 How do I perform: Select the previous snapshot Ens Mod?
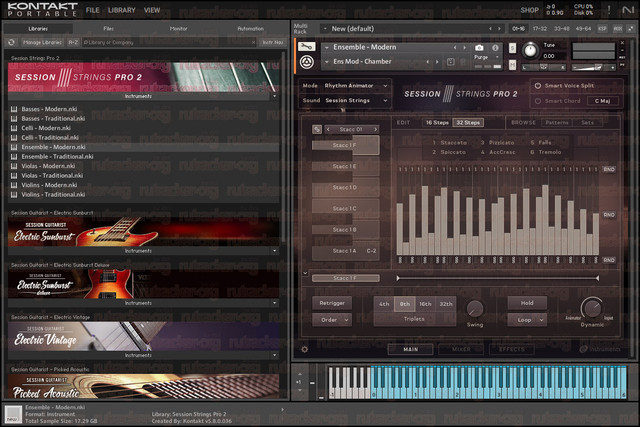point(428,62)
